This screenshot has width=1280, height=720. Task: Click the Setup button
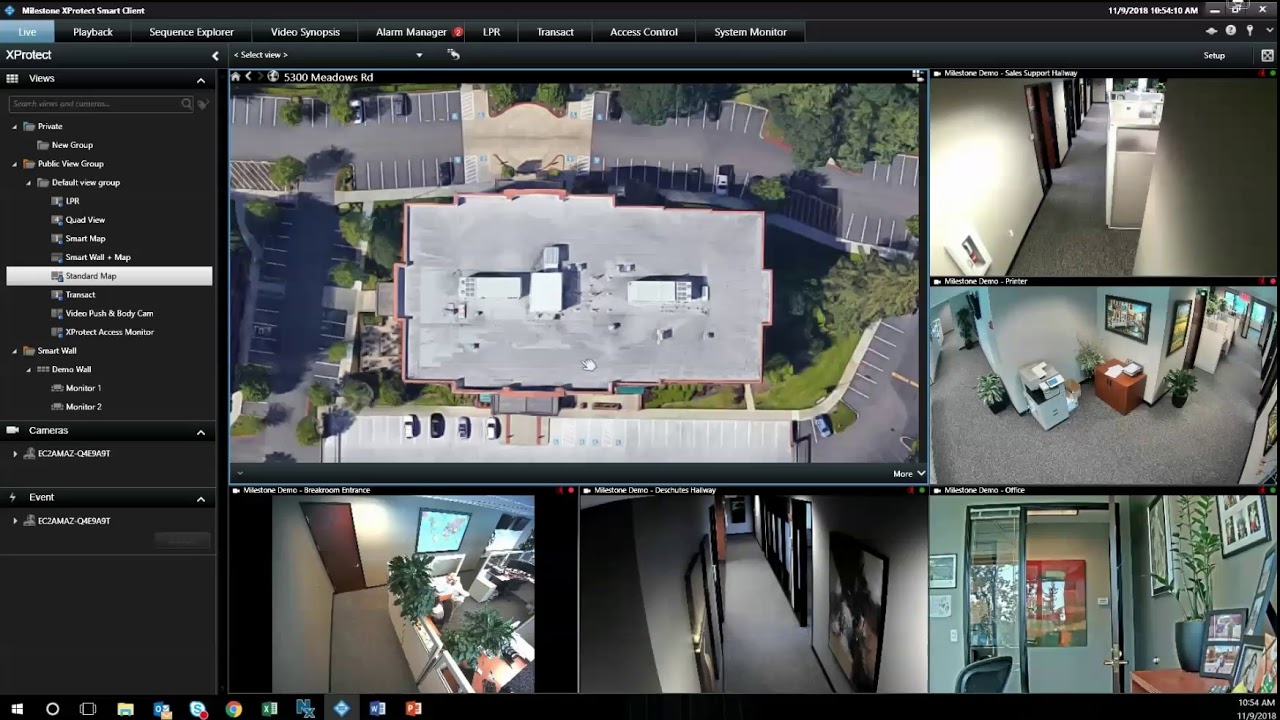[x=1214, y=56]
